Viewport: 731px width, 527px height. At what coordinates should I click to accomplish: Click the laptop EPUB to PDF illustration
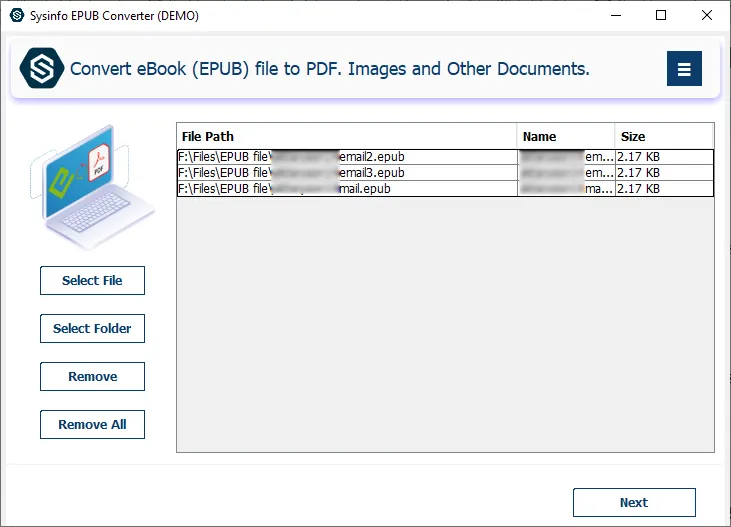click(91, 187)
